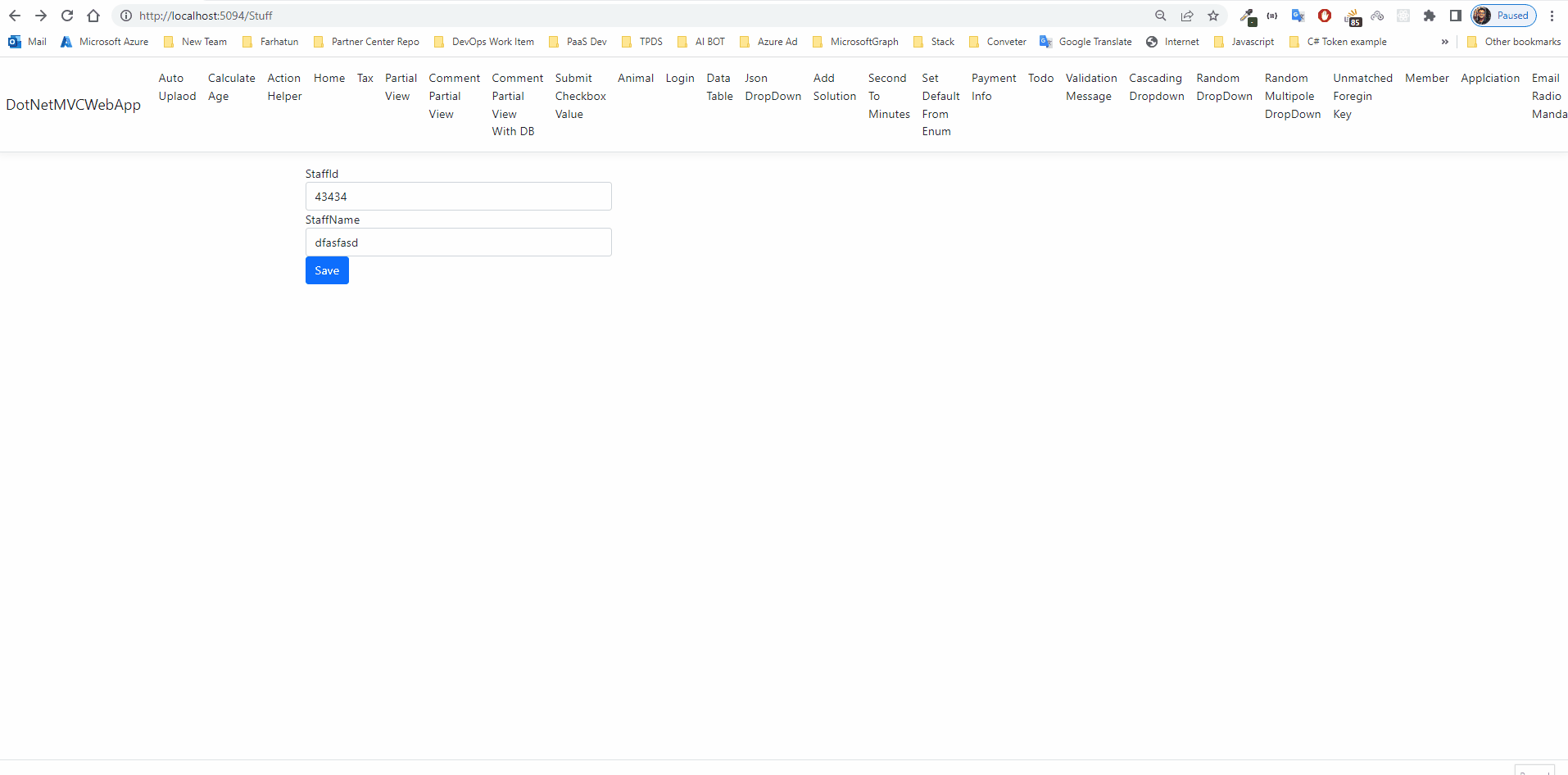Open the Cascading Dropdown page
The width and height of the screenshot is (1568, 775).
1156,87
